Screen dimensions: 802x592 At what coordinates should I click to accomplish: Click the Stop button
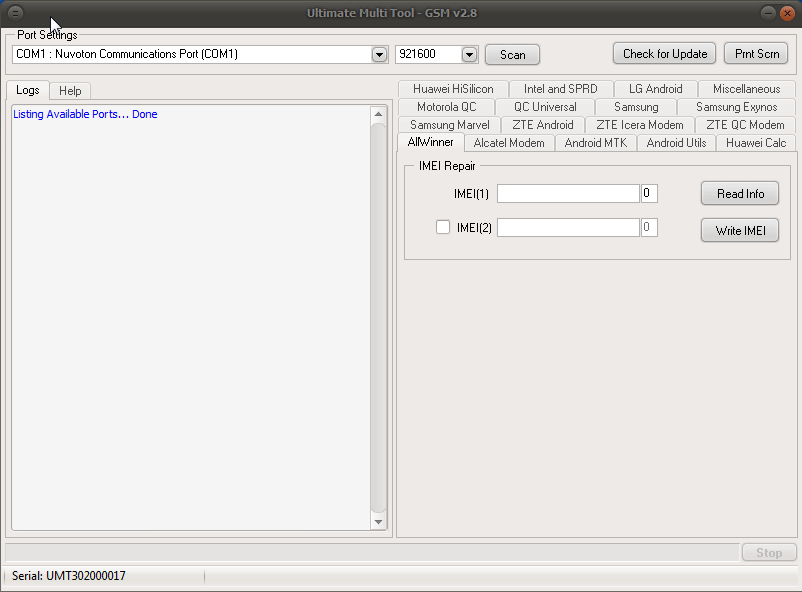coord(769,553)
